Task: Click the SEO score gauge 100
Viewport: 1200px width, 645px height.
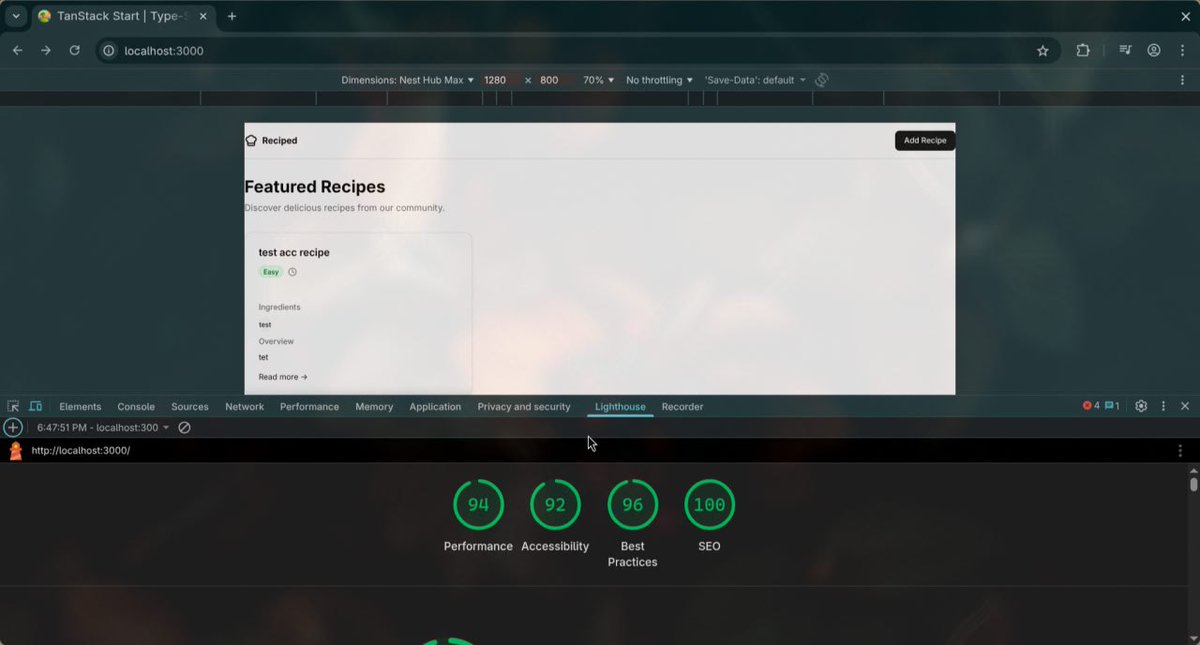Action: [x=709, y=505]
